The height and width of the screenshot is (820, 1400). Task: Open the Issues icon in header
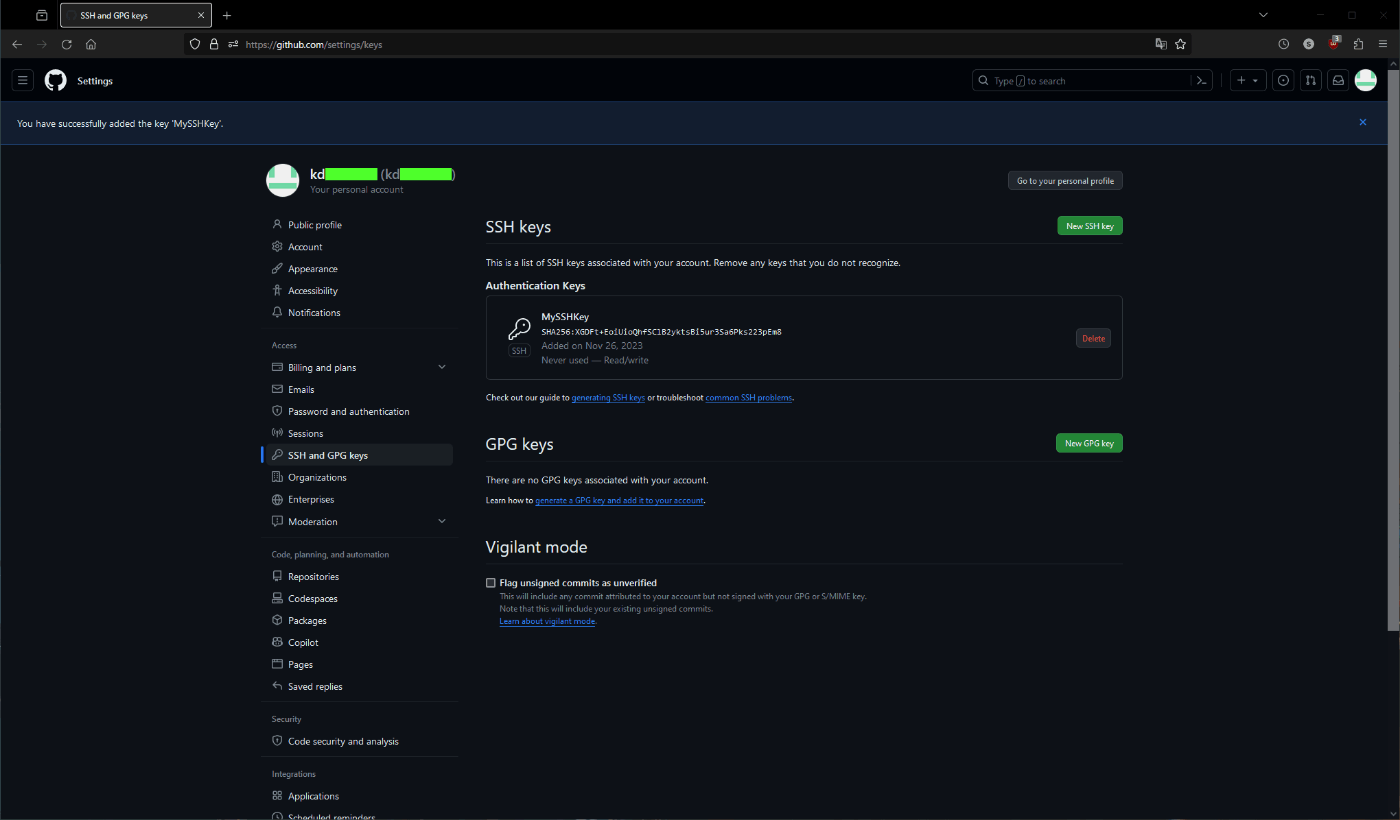(x=1283, y=80)
